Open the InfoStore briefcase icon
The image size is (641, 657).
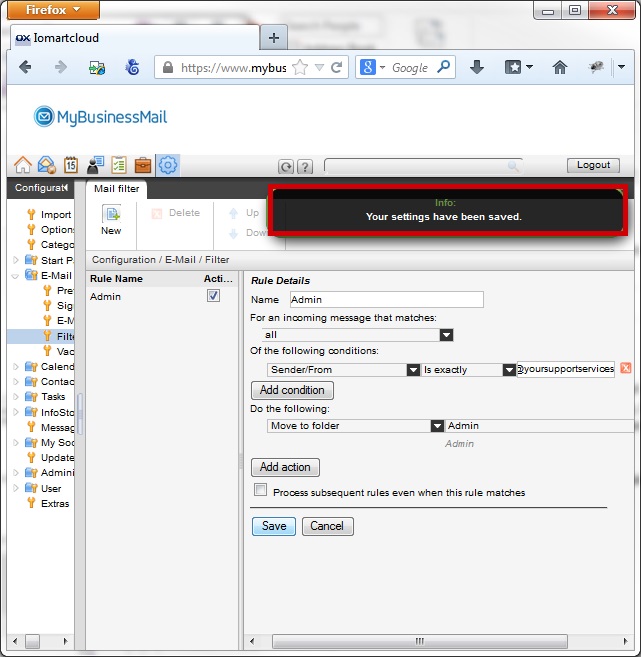tap(143, 166)
